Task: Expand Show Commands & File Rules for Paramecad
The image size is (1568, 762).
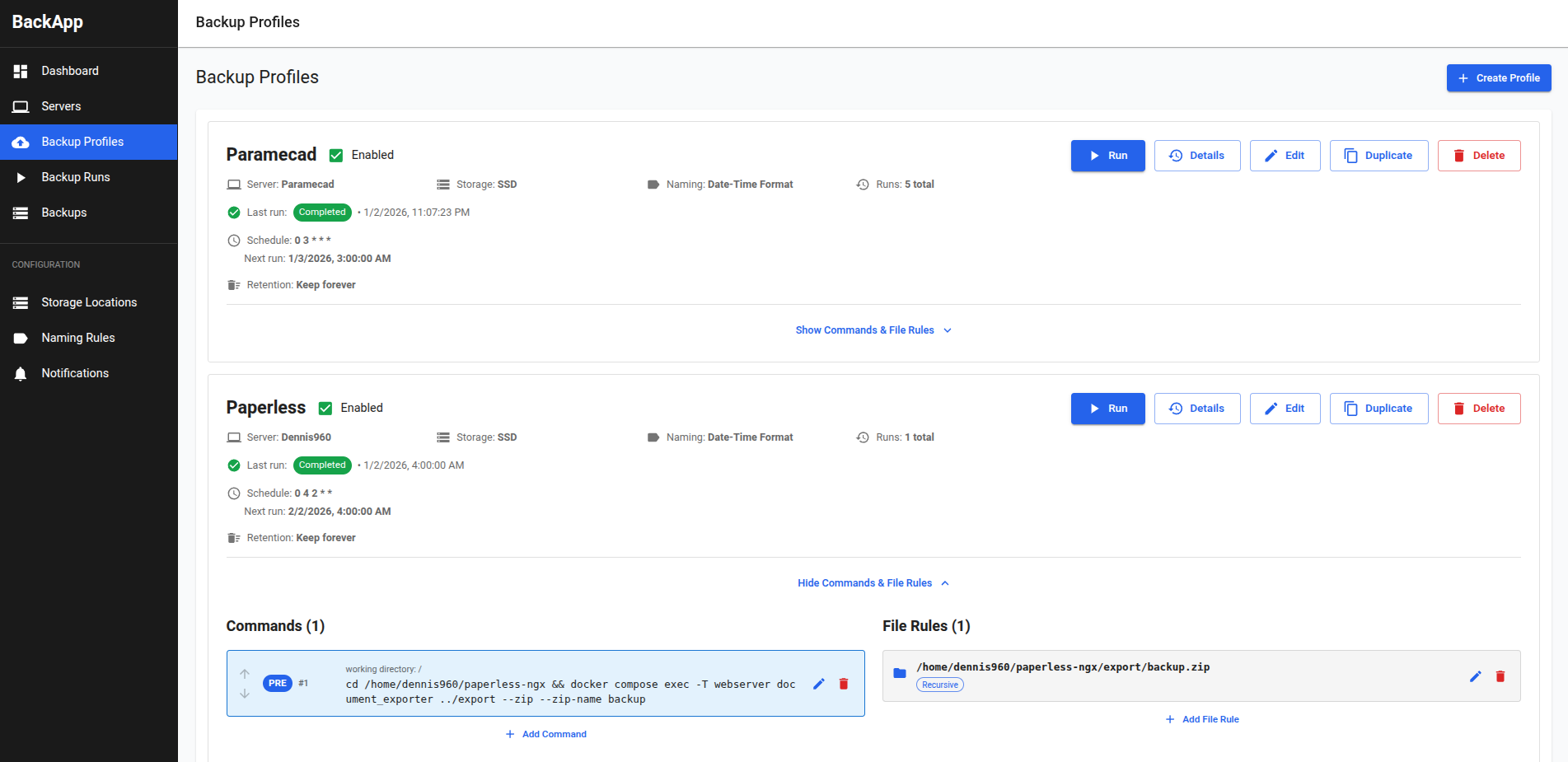Action: click(873, 330)
